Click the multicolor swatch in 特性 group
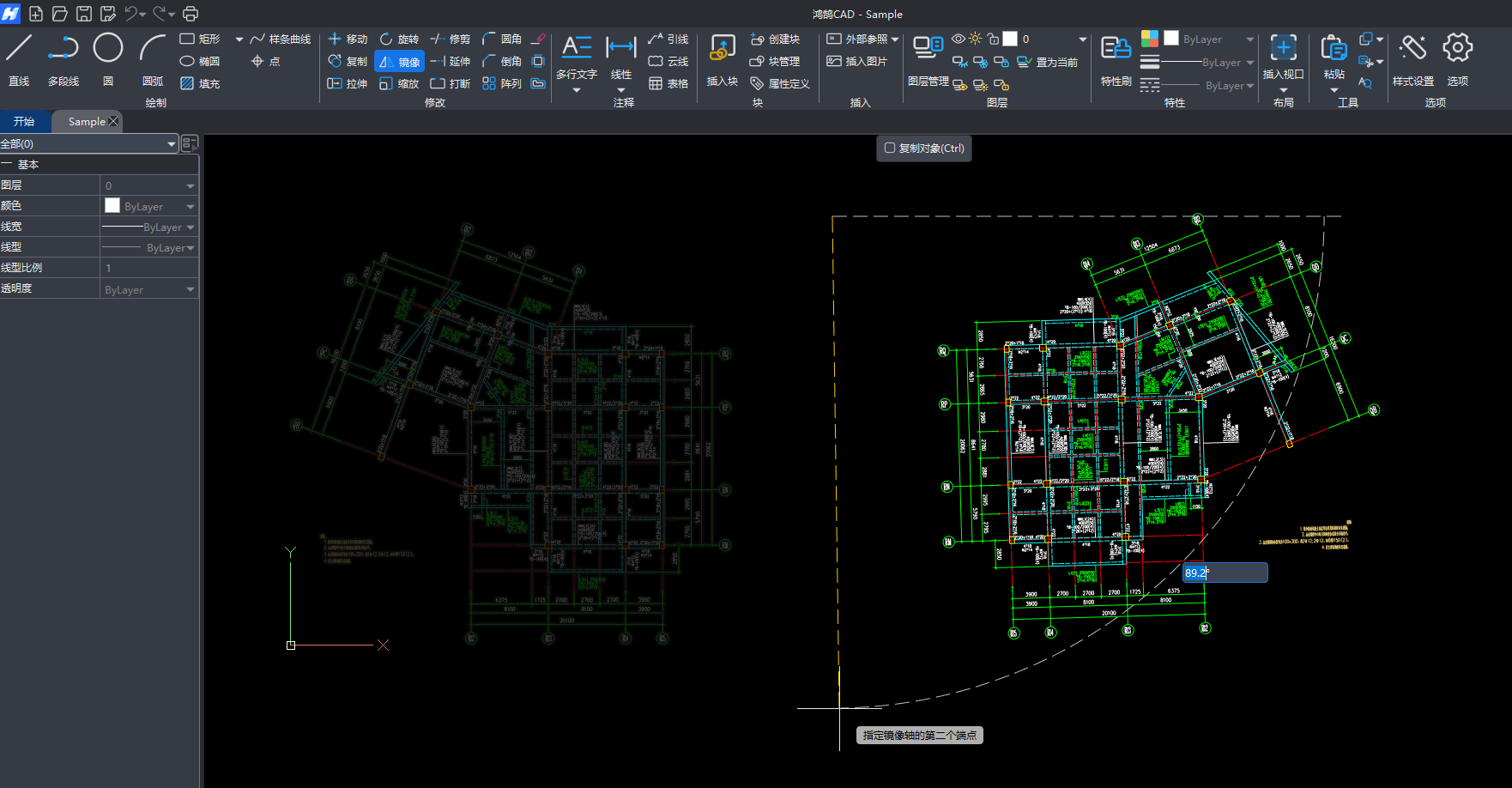The height and width of the screenshot is (788, 1512). coord(1149,39)
